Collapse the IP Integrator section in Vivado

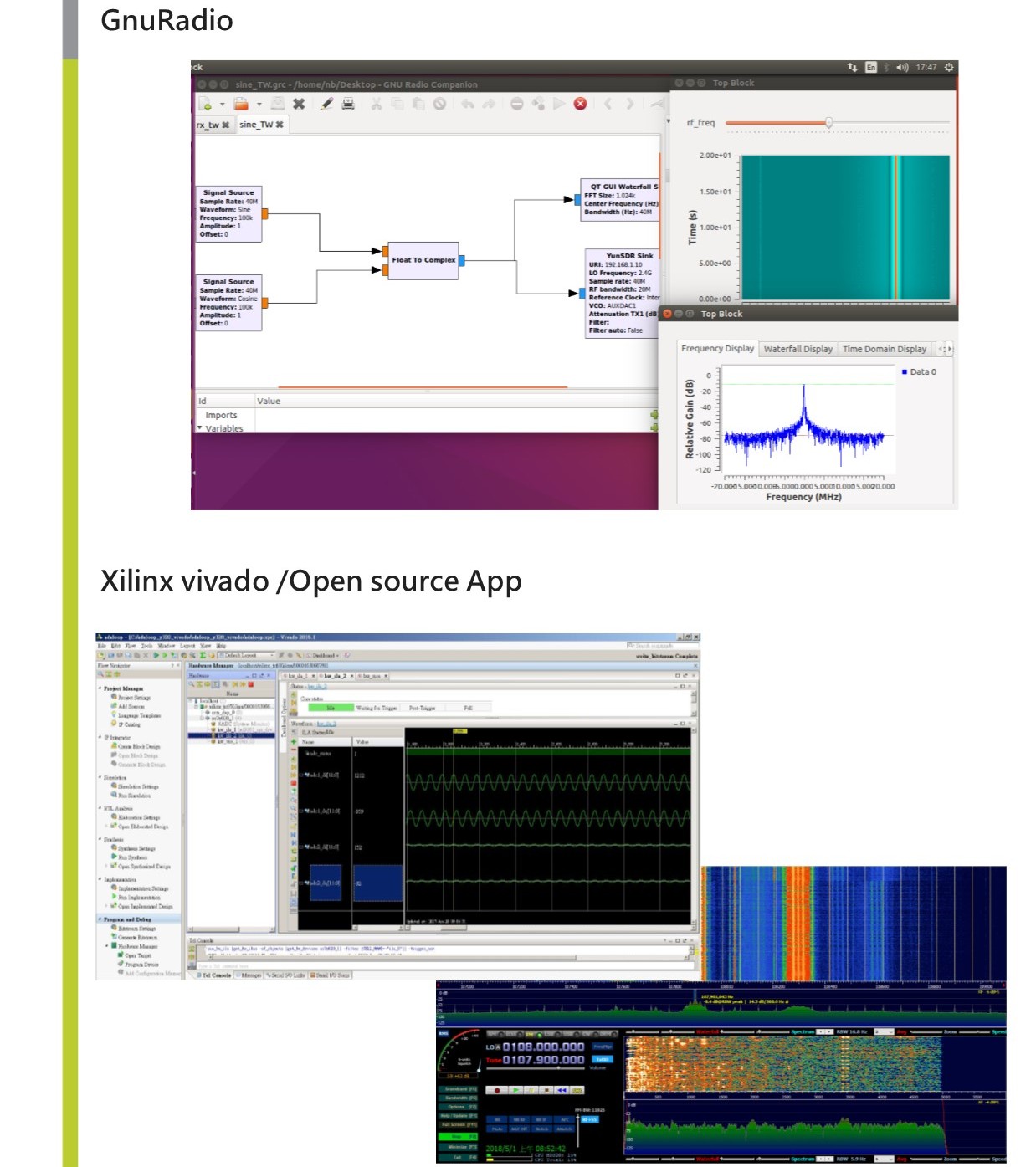[x=100, y=738]
